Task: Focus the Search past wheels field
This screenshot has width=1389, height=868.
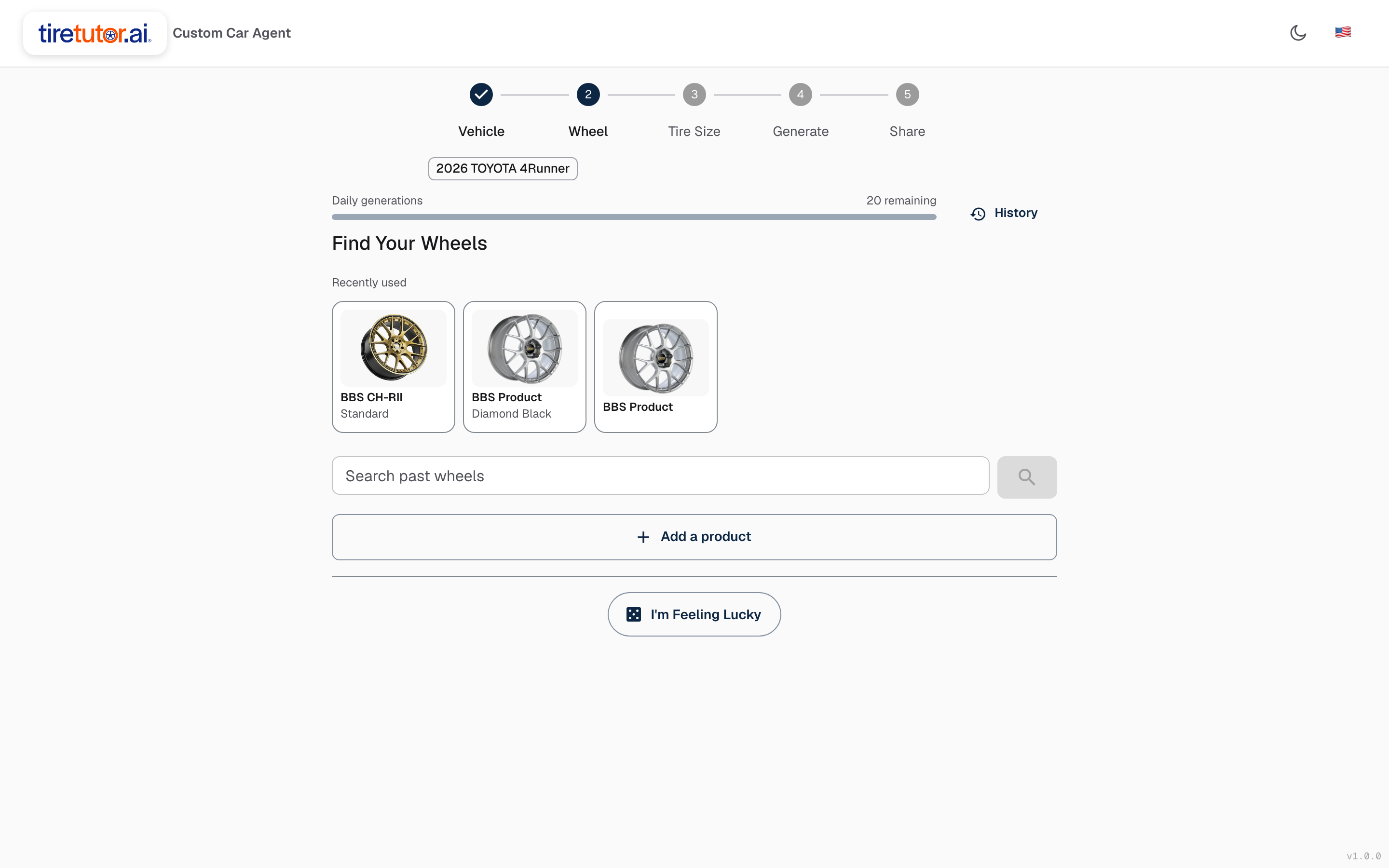Action: pyautogui.click(x=660, y=476)
